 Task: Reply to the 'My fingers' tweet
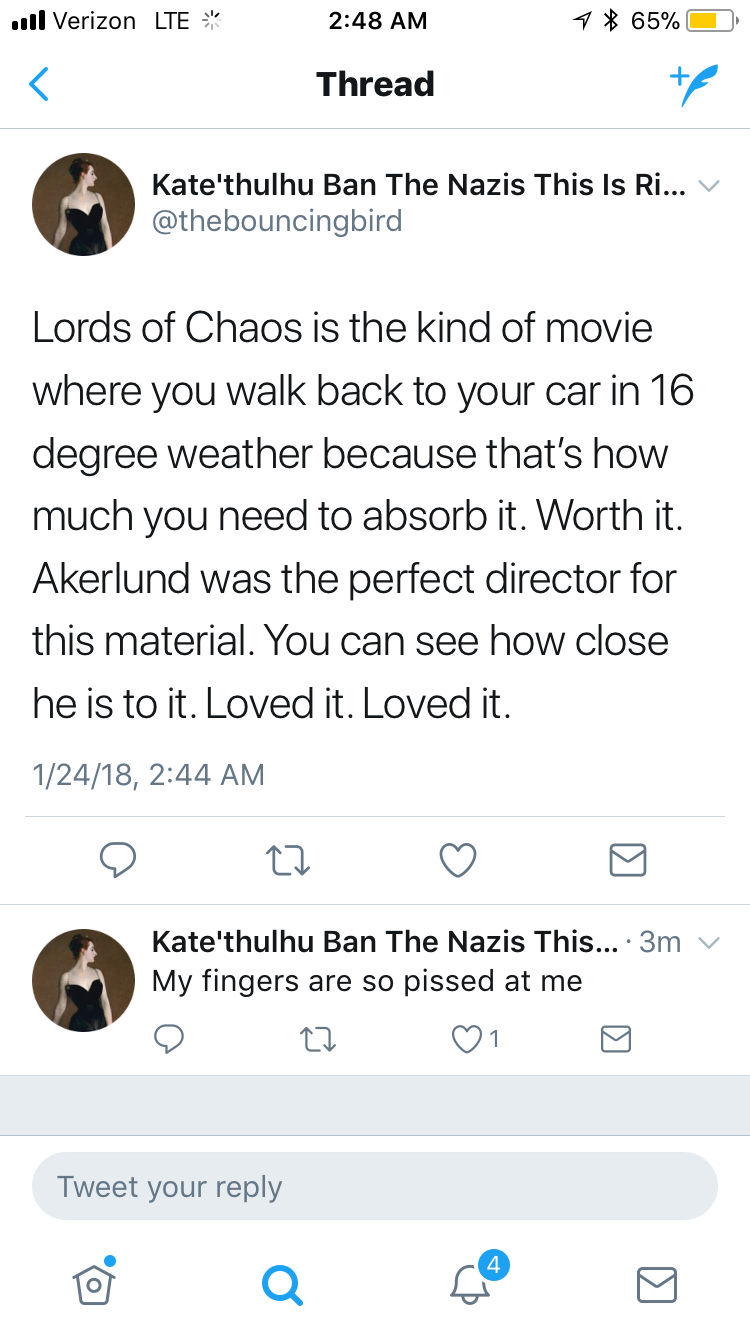169,1040
